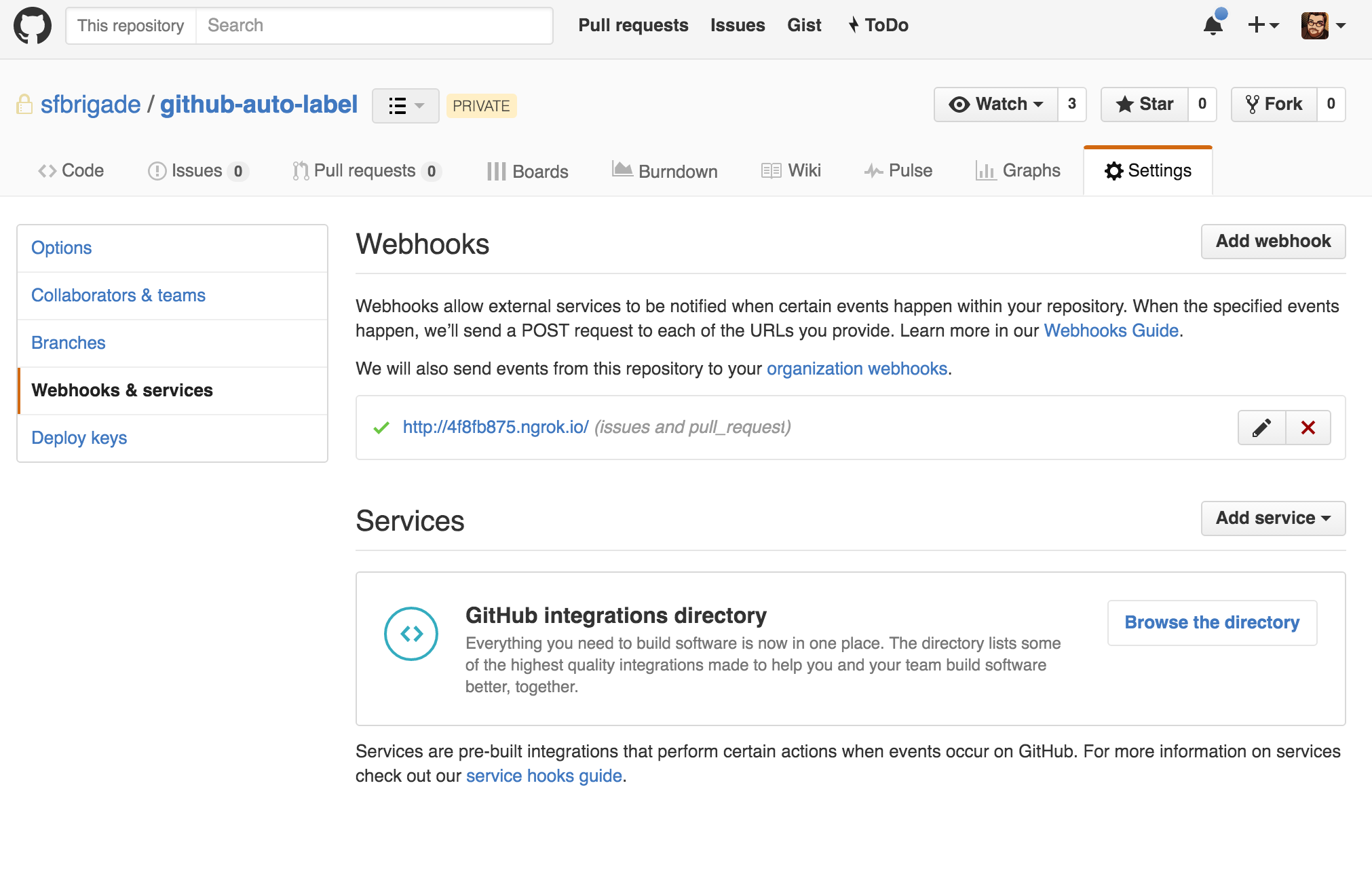The height and width of the screenshot is (870, 1372).
Task: Click the integrations directory code icon
Action: [x=411, y=633]
